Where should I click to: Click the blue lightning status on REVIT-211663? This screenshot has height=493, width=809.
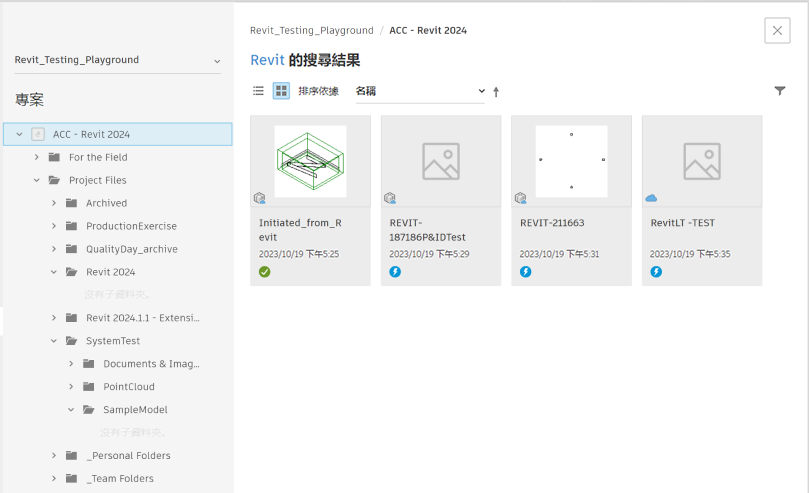coord(526,272)
